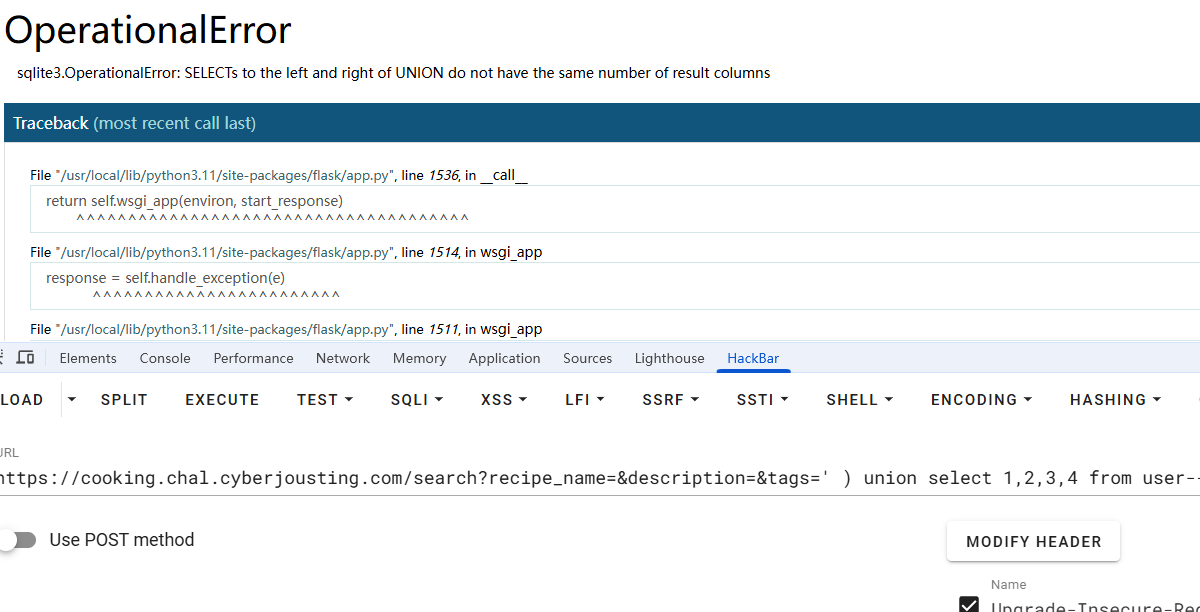Select the Lighthouse tab

click(669, 358)
